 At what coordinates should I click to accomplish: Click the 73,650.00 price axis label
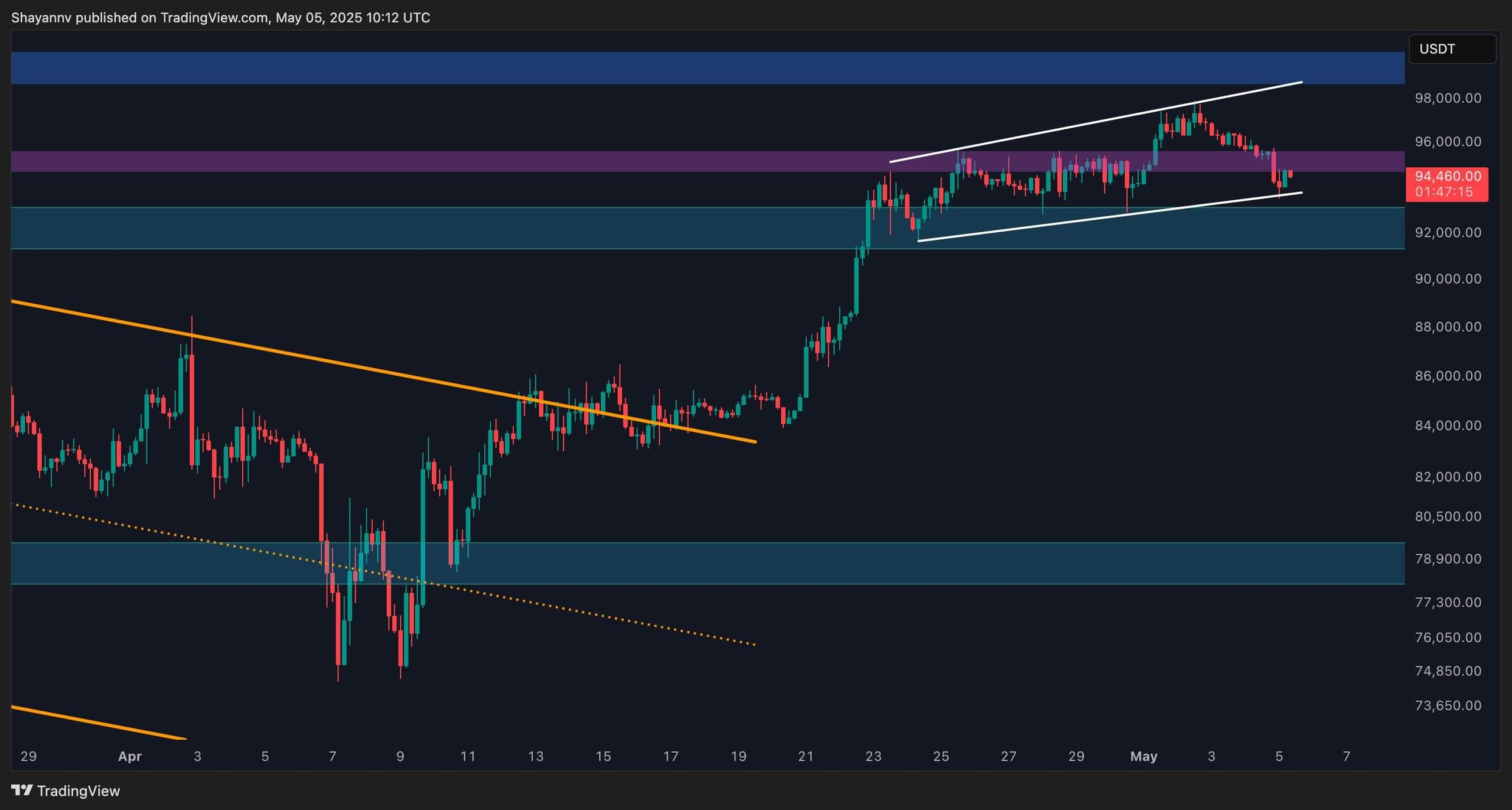coord(1448,706)
